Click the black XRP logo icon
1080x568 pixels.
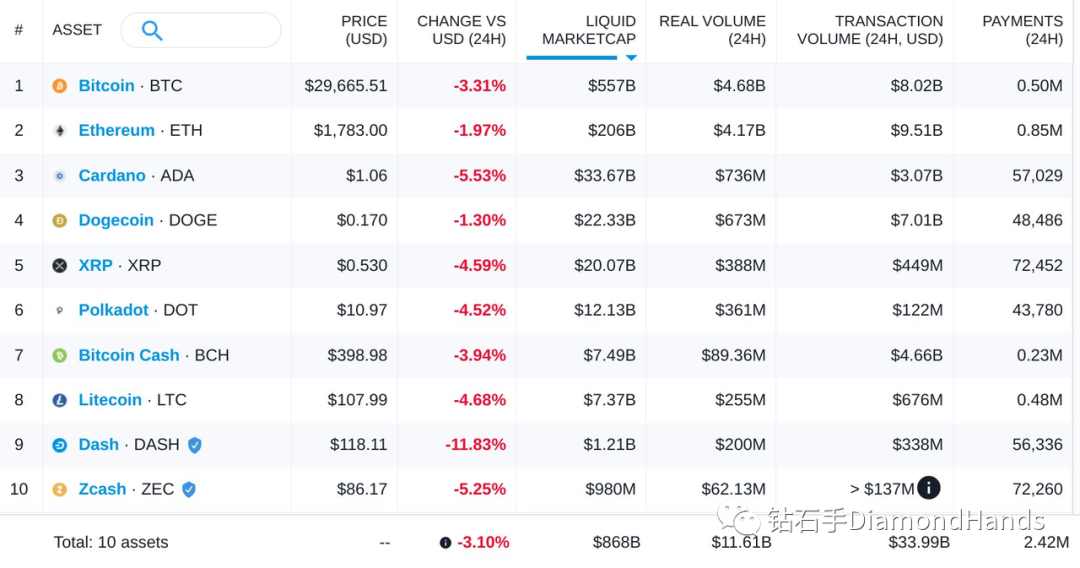click(60, 266)
